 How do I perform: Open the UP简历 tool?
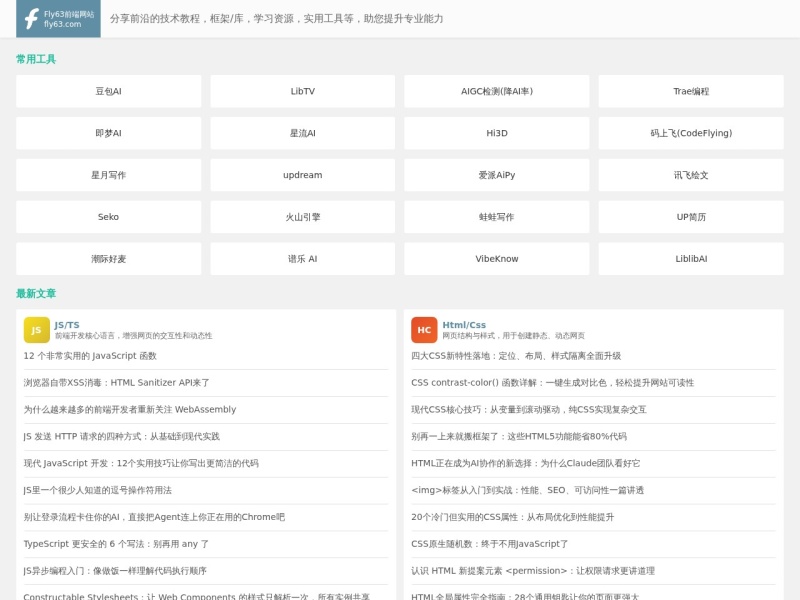pos(691,217)
